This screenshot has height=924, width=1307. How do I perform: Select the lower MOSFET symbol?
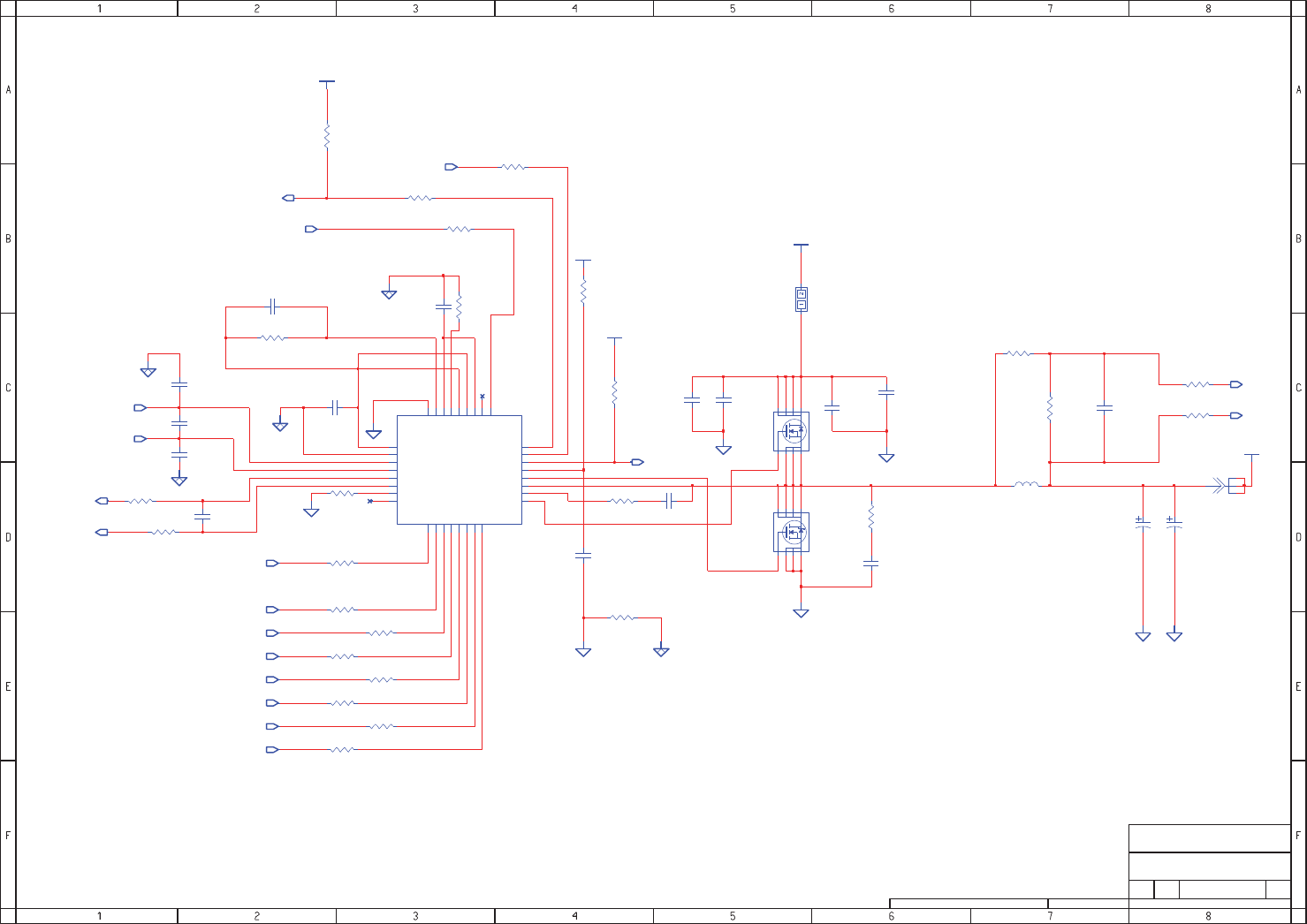pyautogui.click(x=792, y=533)
